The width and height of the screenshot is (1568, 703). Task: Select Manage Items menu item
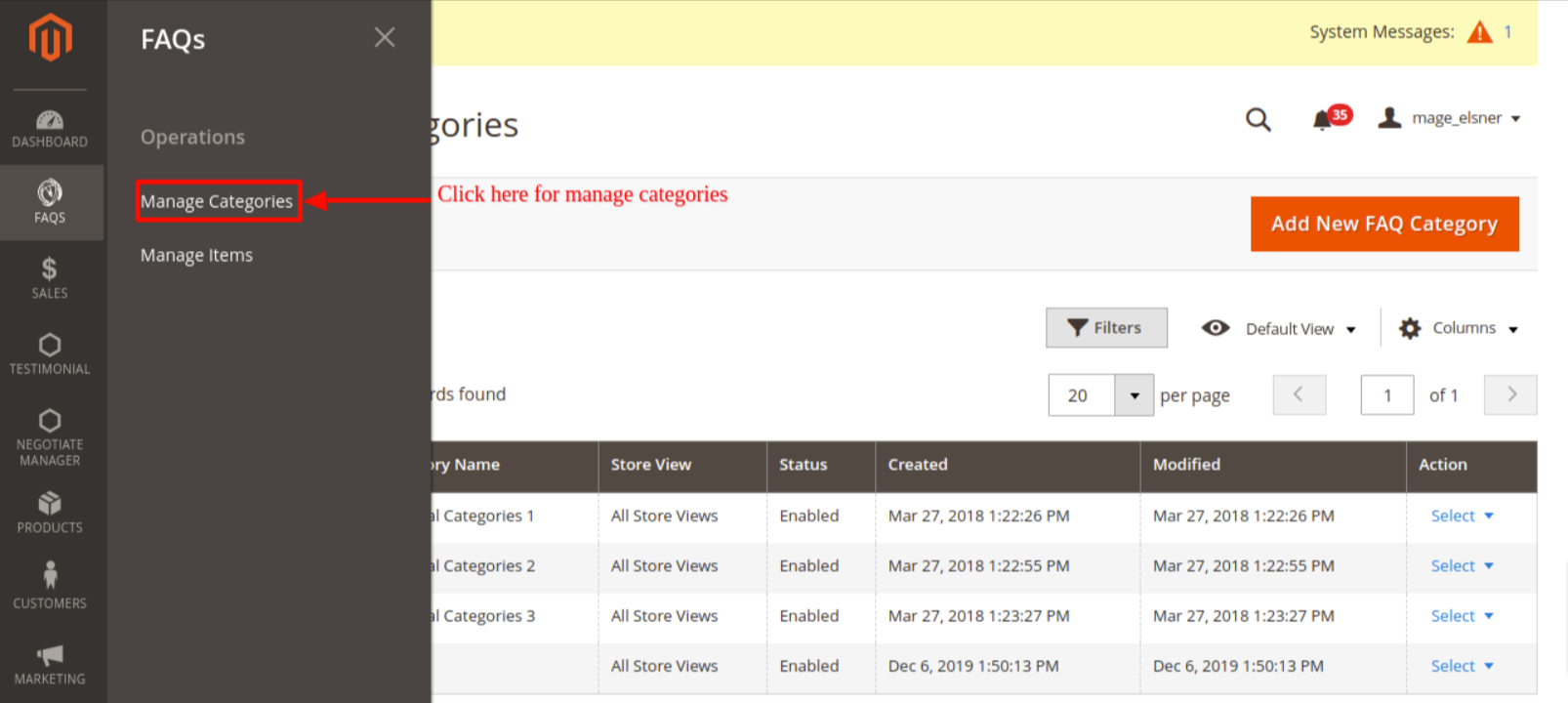pyautogui.click(x=196, y=255)
